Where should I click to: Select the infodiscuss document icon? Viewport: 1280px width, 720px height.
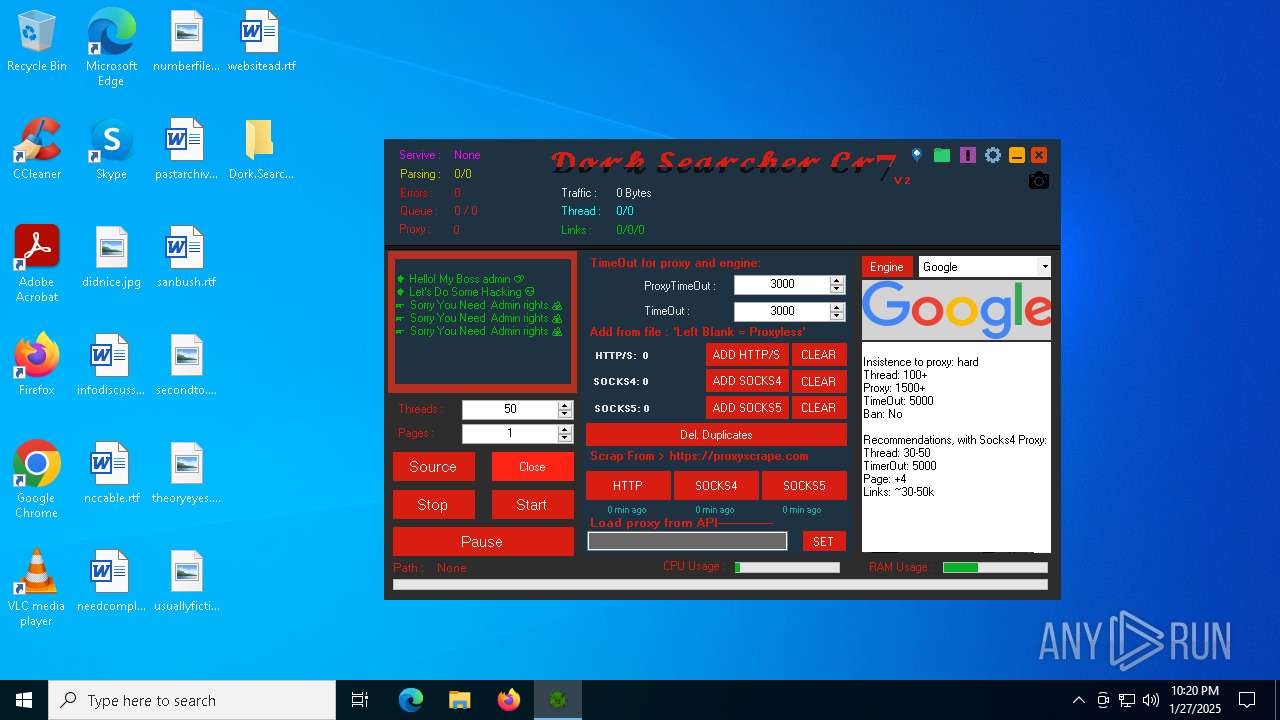point(111,365)
